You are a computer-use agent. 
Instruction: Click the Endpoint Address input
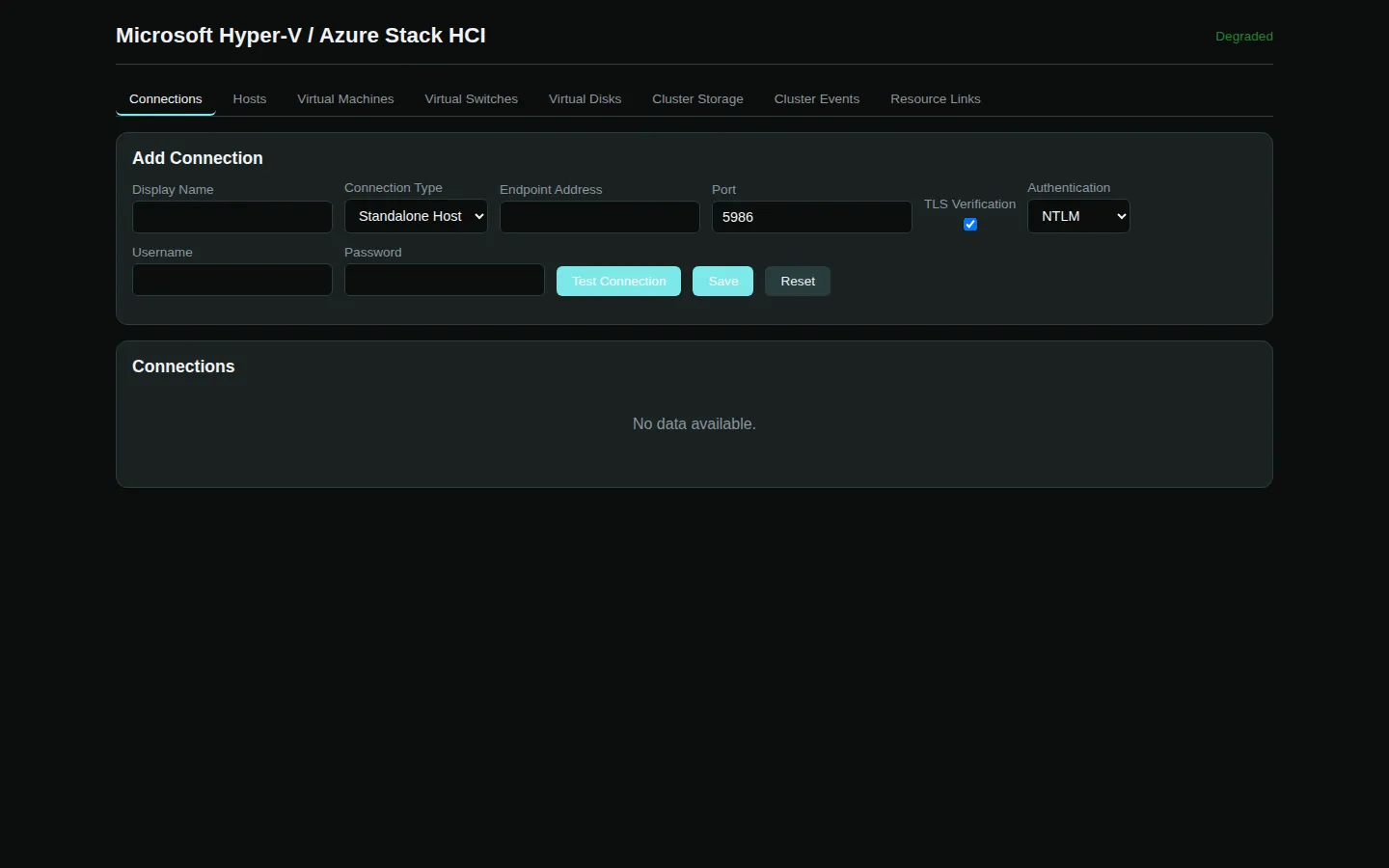click(x=600, y=217)
